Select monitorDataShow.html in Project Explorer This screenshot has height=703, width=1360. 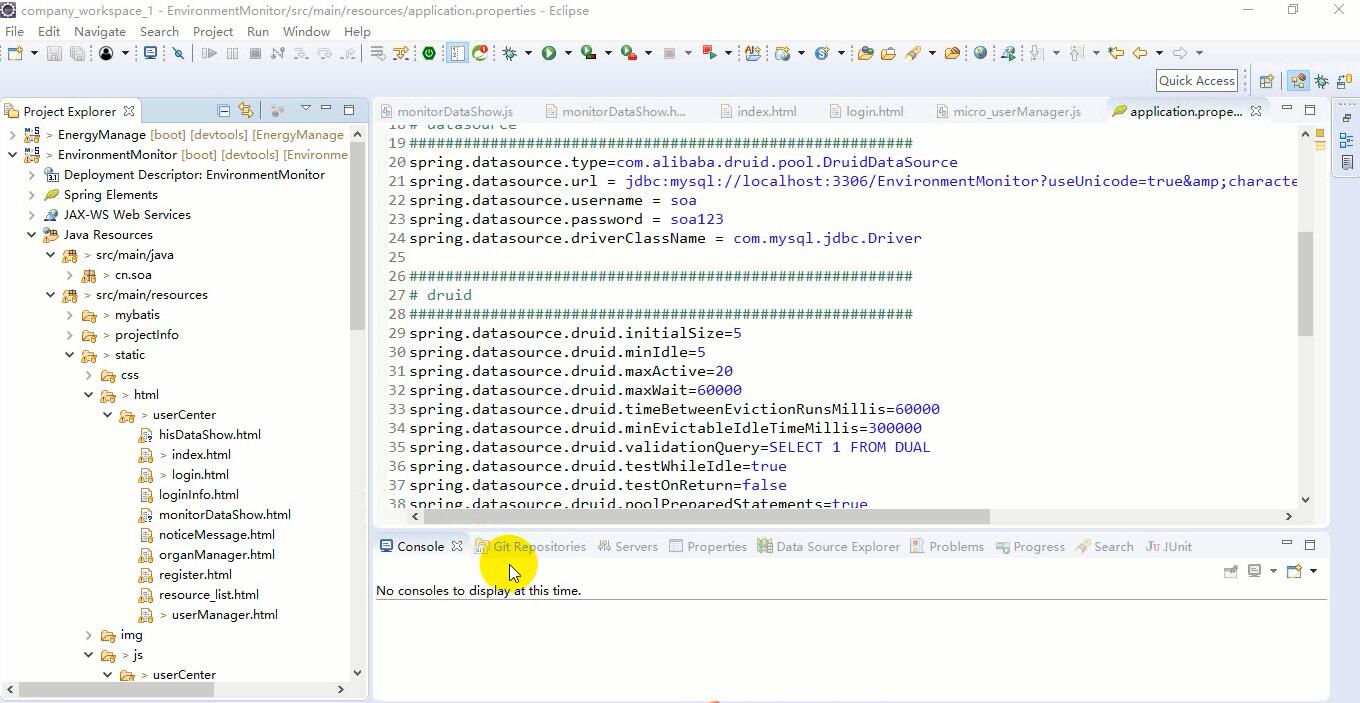coord(225,515)
